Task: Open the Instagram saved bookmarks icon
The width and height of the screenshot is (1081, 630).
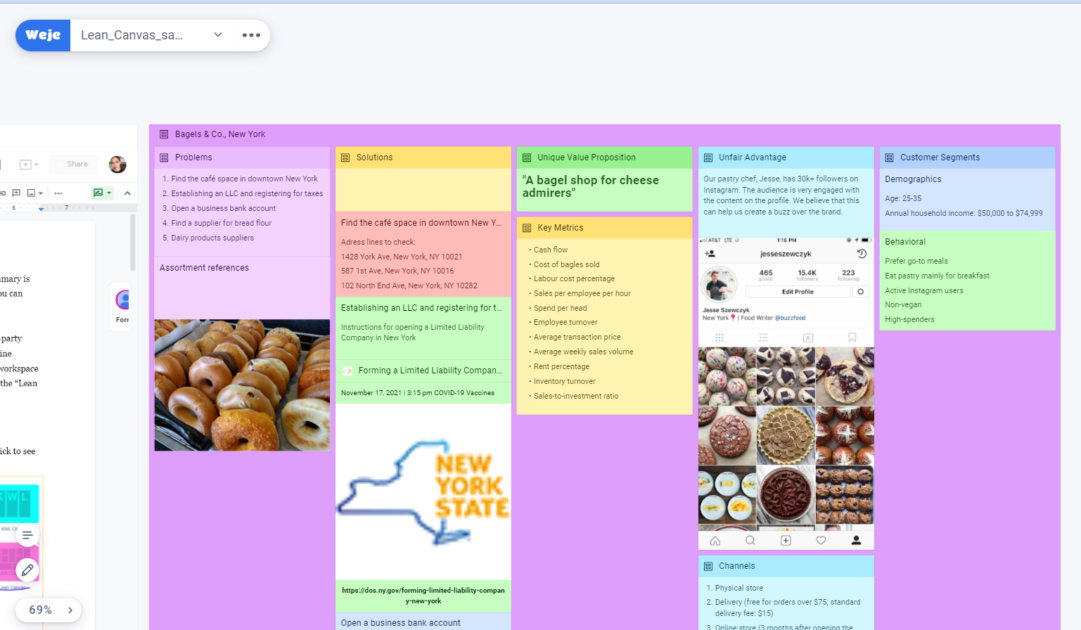Action: click(x=853, y=338)
